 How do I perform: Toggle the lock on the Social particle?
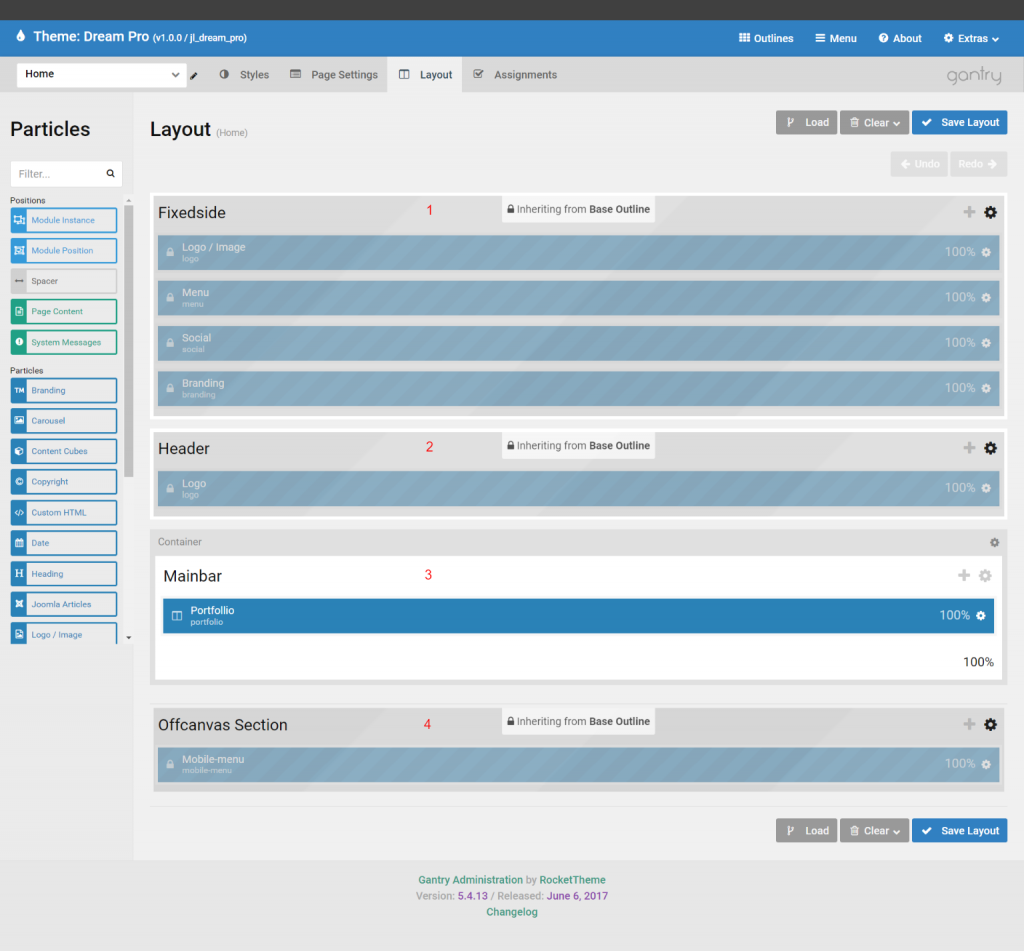168,342
